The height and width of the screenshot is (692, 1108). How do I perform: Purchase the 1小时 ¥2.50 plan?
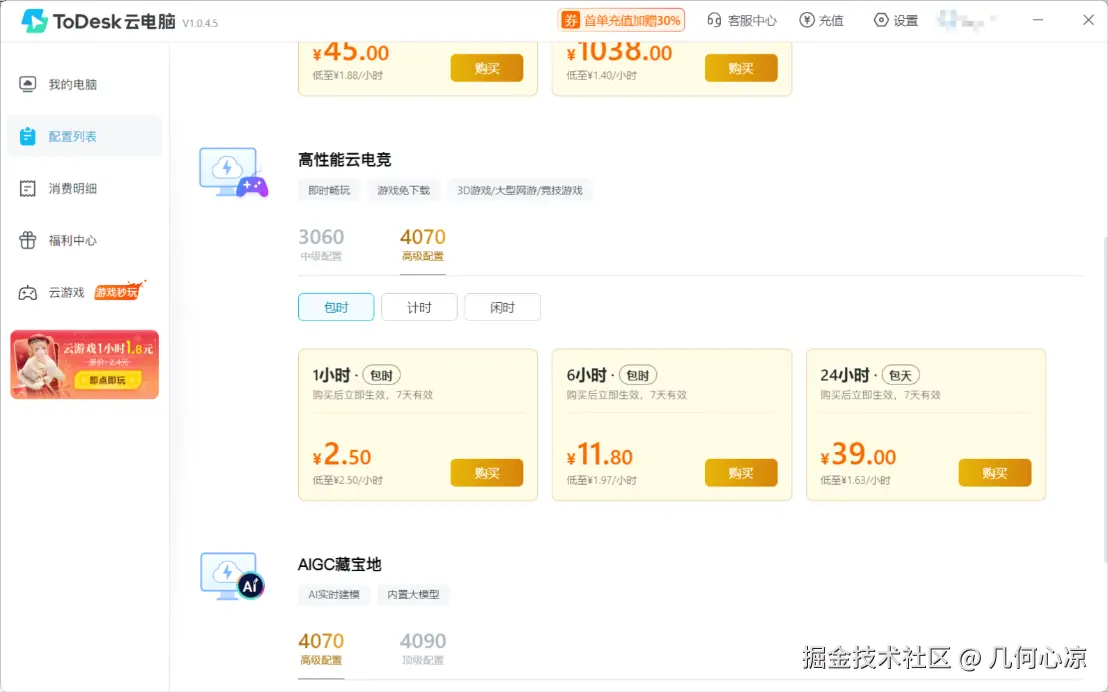coord(487,472)
